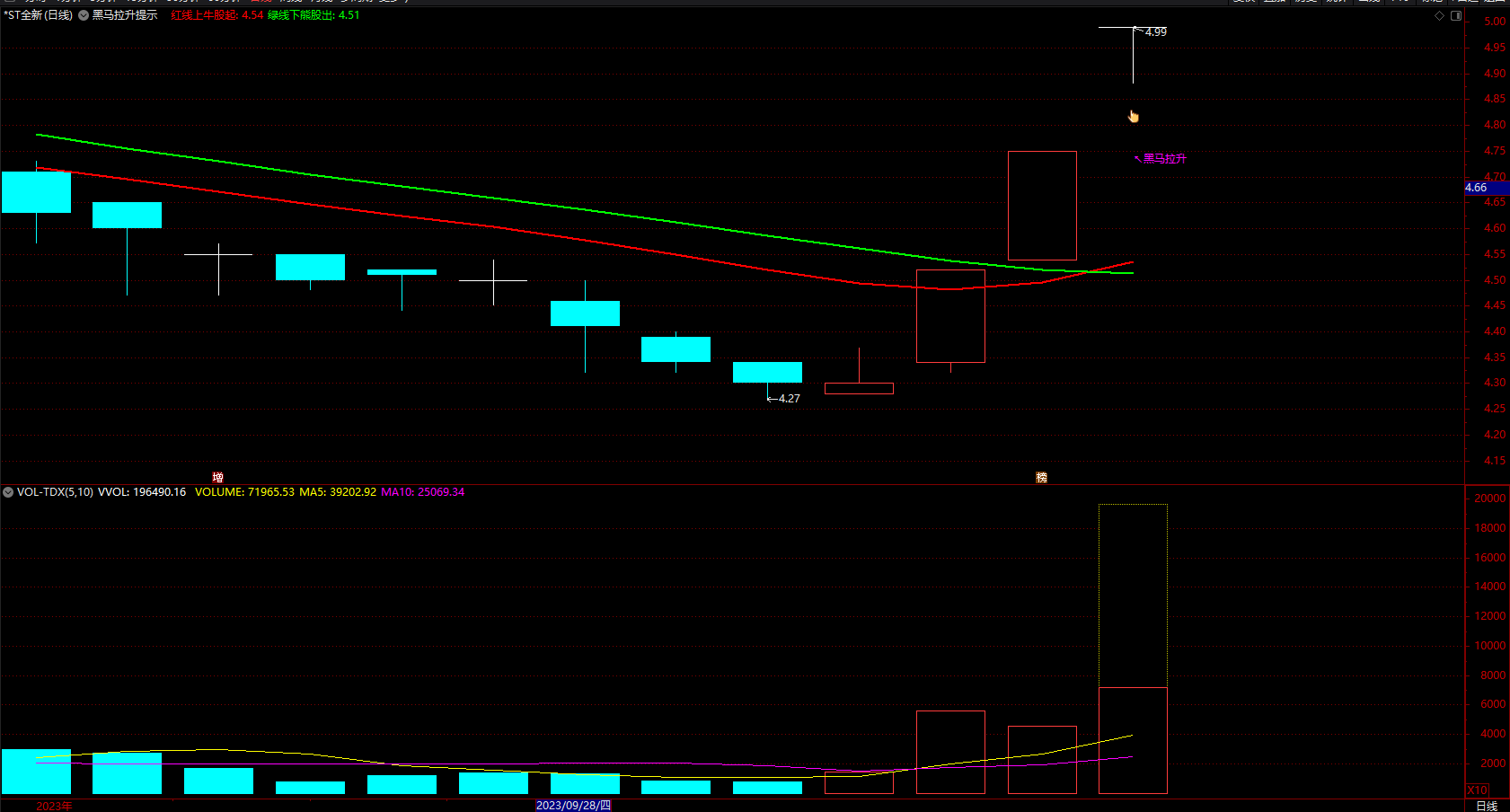Click the VVOL: 196490.16 value
Image resolution: width=1510 pixels, height=812 pixels.
tap(142, 492)
